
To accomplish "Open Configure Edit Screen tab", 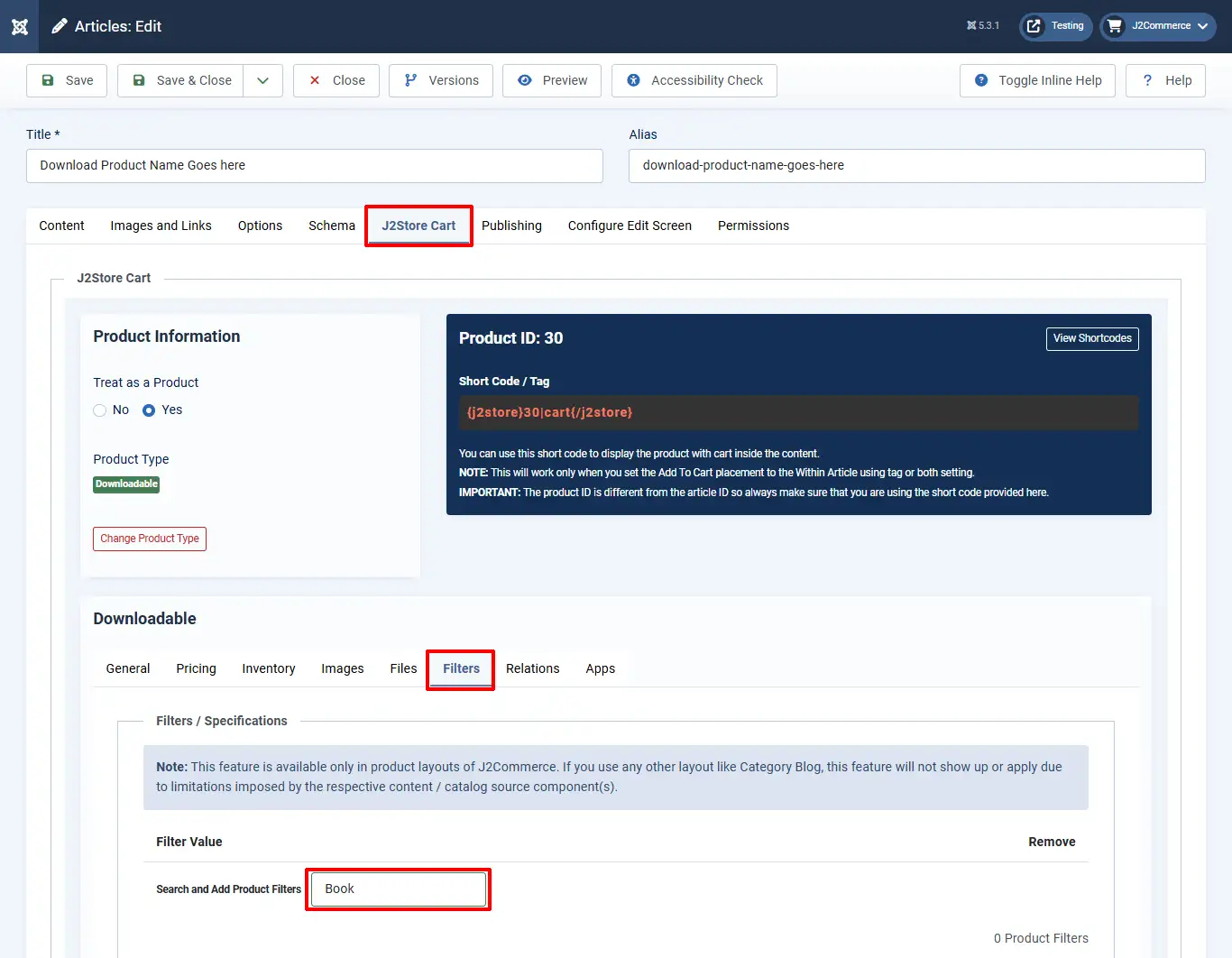I will pos(630,226).
